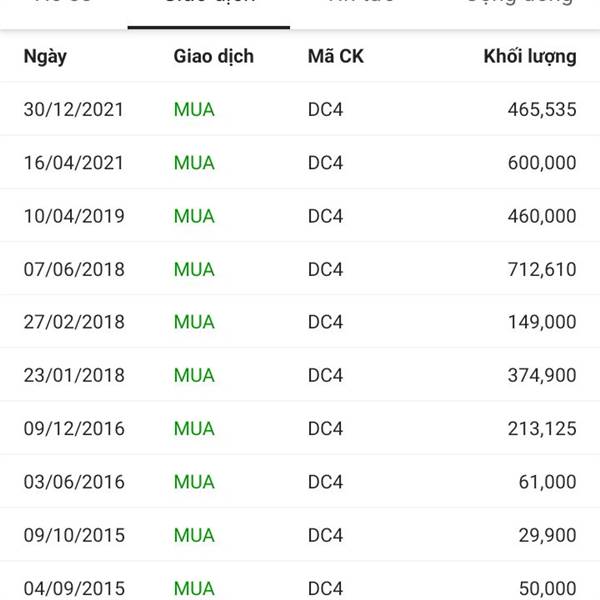Open the 09/10/2015 transaction row

pos(300,535)
